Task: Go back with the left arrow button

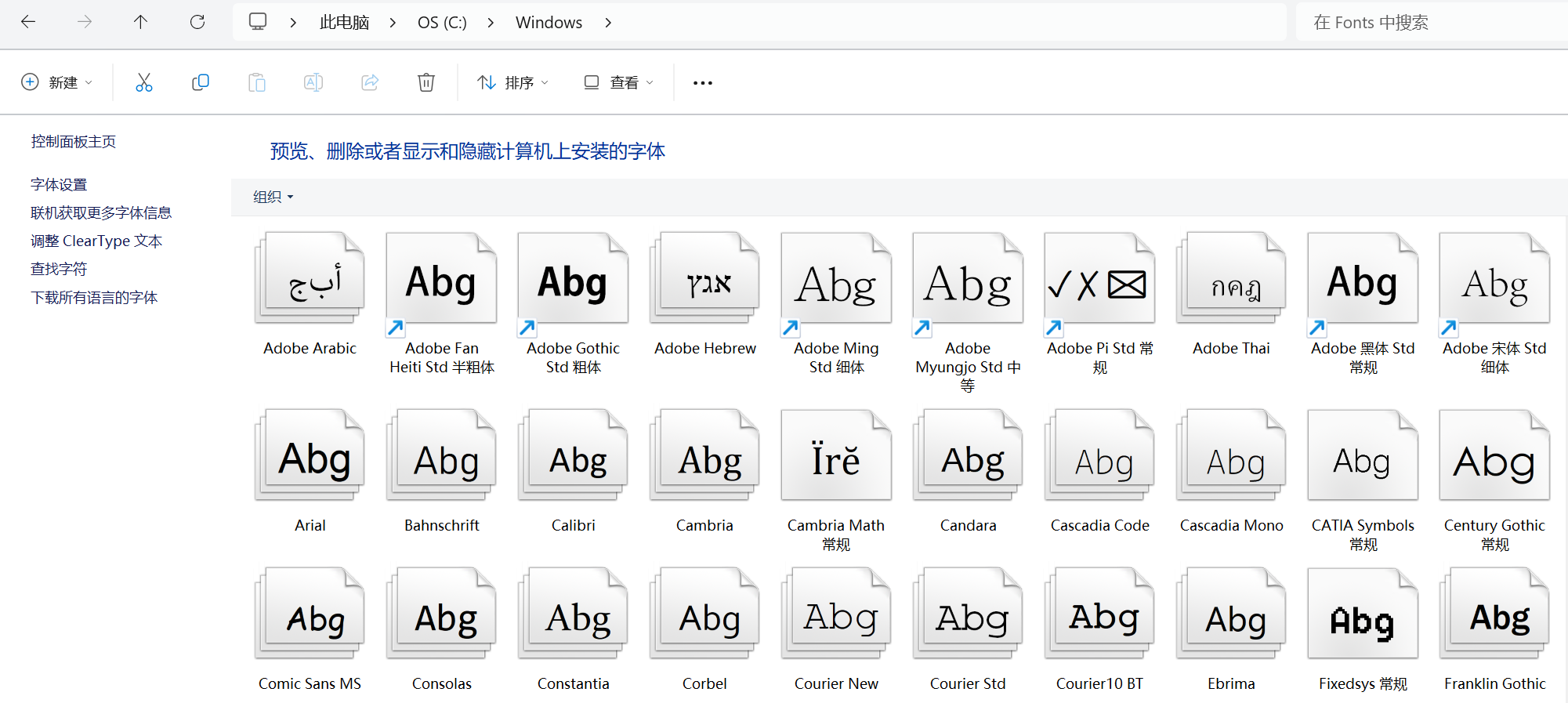Action: tap(28, 22)
